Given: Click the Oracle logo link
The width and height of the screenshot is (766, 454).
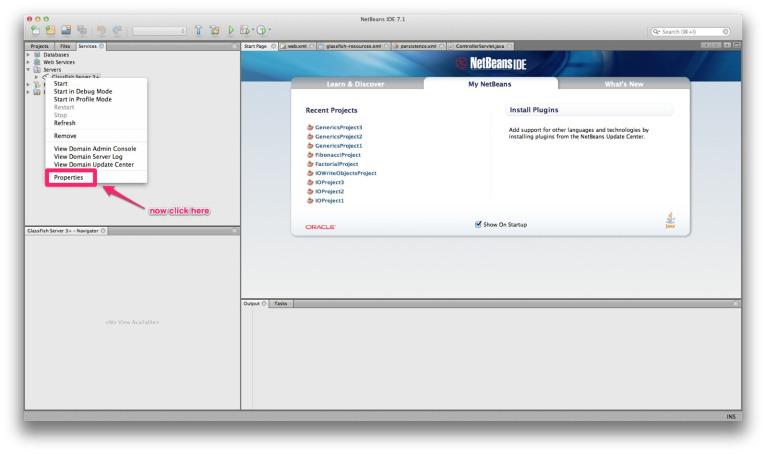Looking at the screenshot, I should [x=320, y=227].
